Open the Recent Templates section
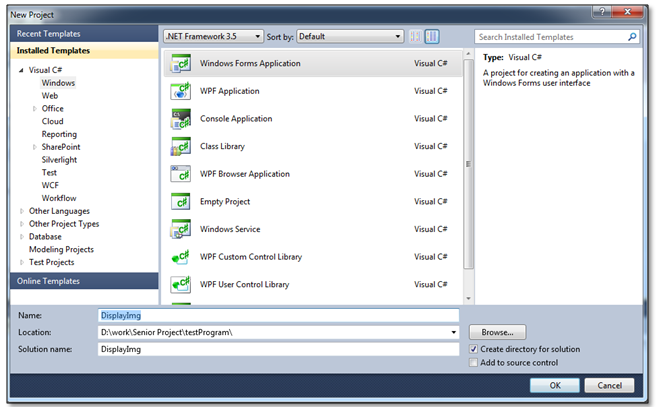Screen dimensions: 656x407 pos(84,33)
